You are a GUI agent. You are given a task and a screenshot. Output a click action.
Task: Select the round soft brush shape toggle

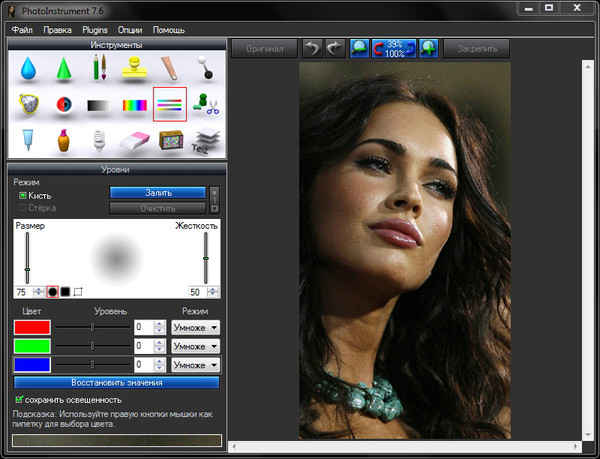point(51,292)
